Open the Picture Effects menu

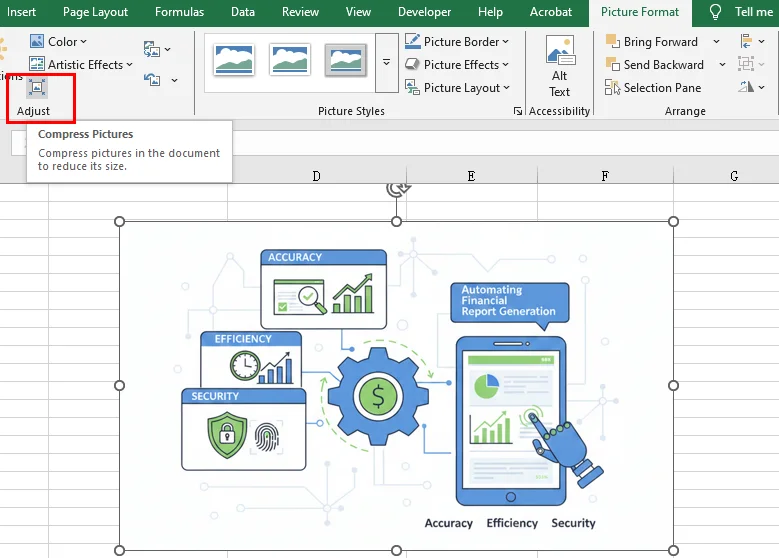click(457, 65)
